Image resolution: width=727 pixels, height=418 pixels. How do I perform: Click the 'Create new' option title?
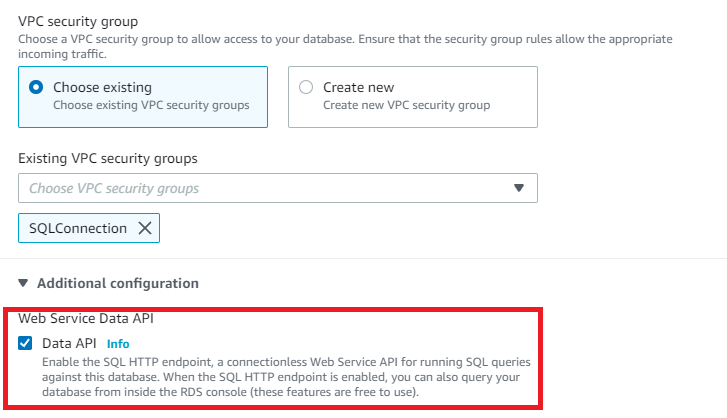356,87
